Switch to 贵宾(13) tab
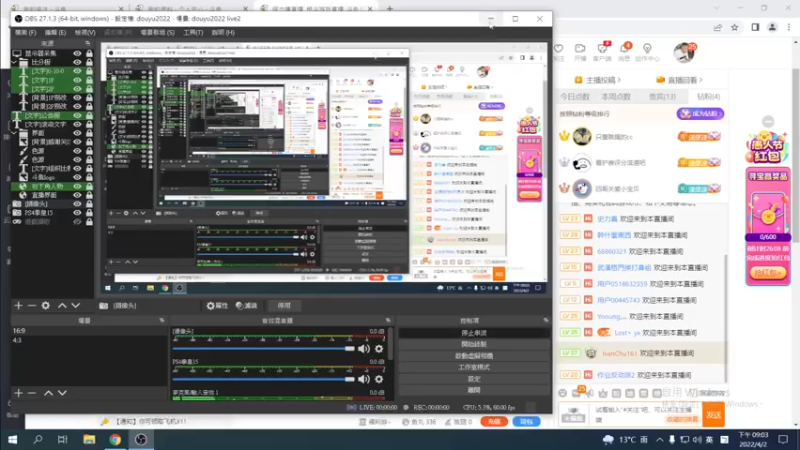Image resolution: width=800 pixels, height=450 pixels. pyautogui.click(x=662, y=96)
